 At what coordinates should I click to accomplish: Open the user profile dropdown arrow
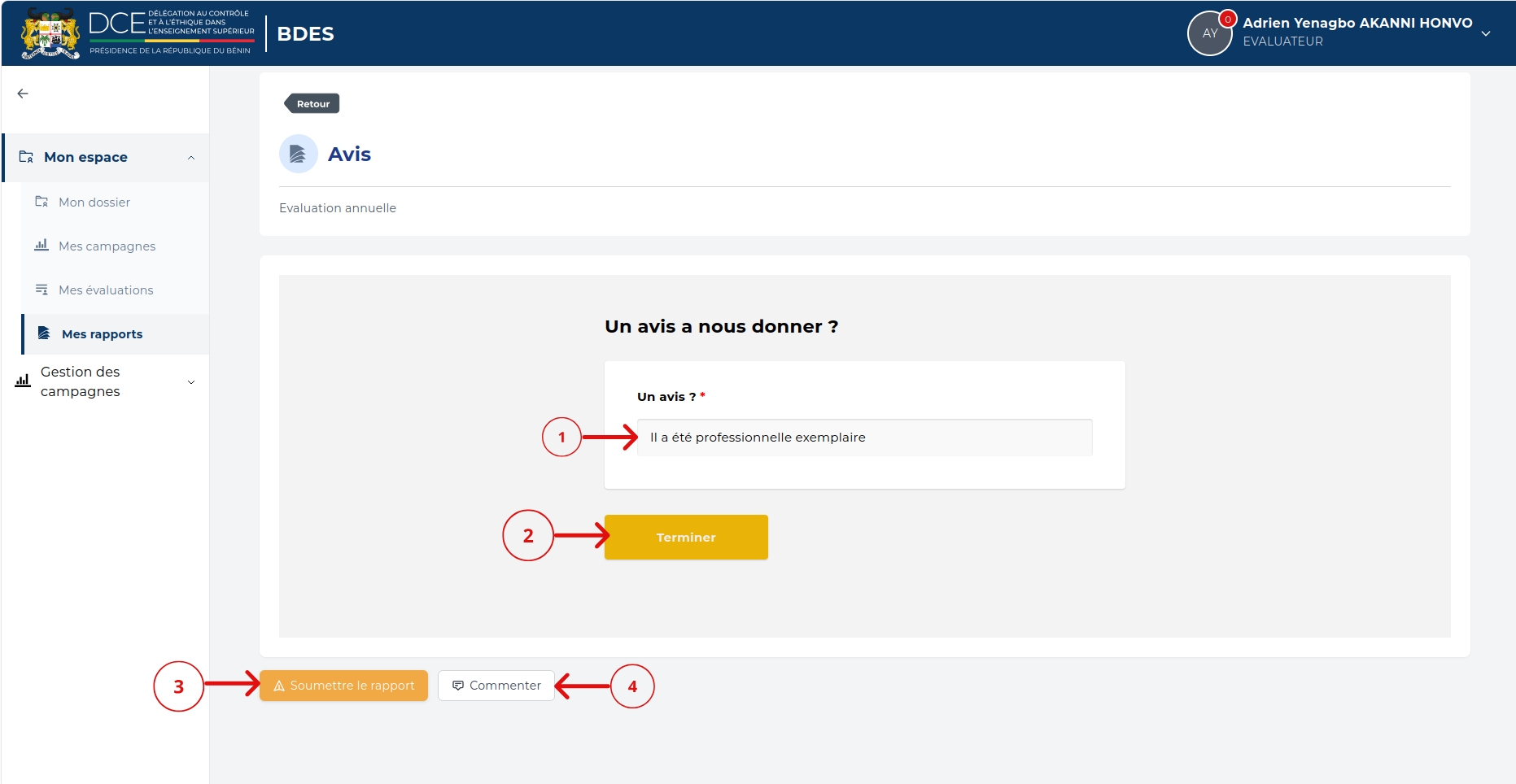click(x=1486, y=33)
